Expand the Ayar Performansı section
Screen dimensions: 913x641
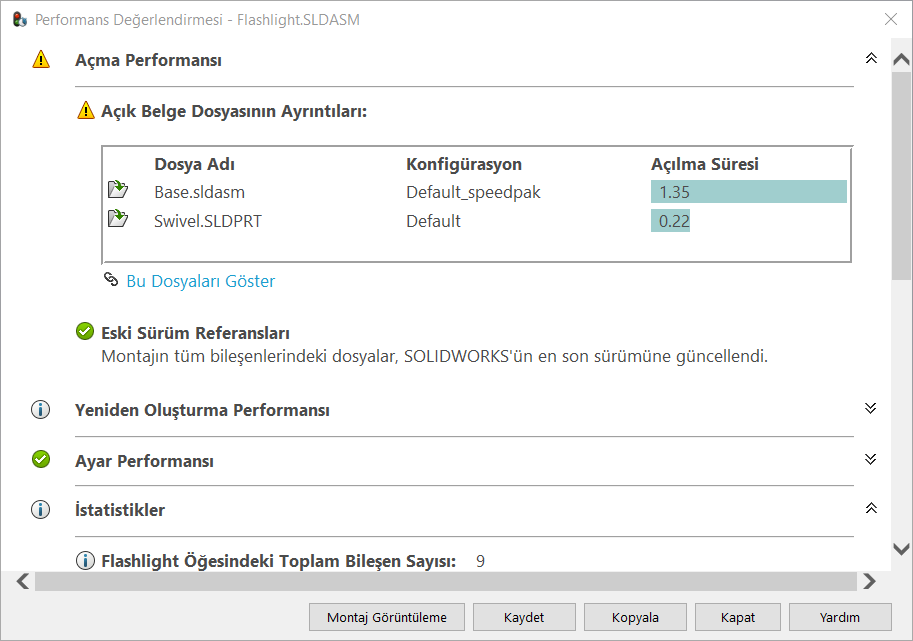tap(871, 459)
